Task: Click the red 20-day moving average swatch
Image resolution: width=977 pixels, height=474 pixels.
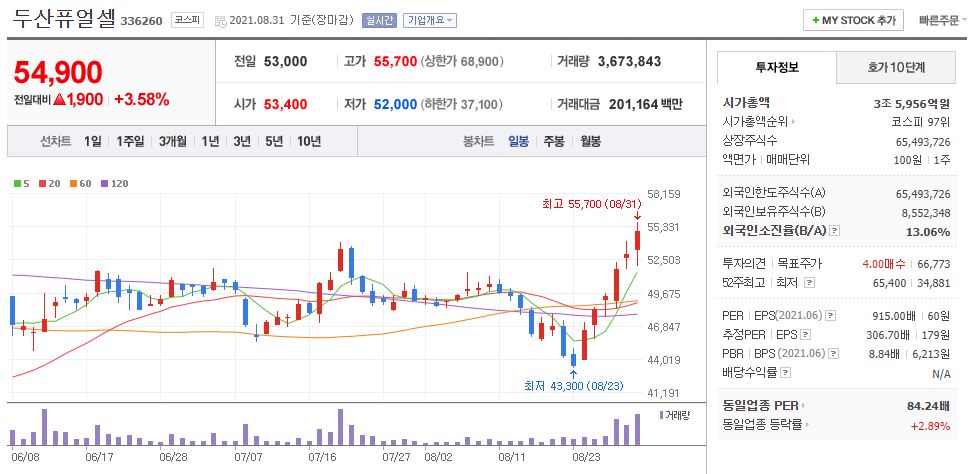Action: tap(42, 184)
